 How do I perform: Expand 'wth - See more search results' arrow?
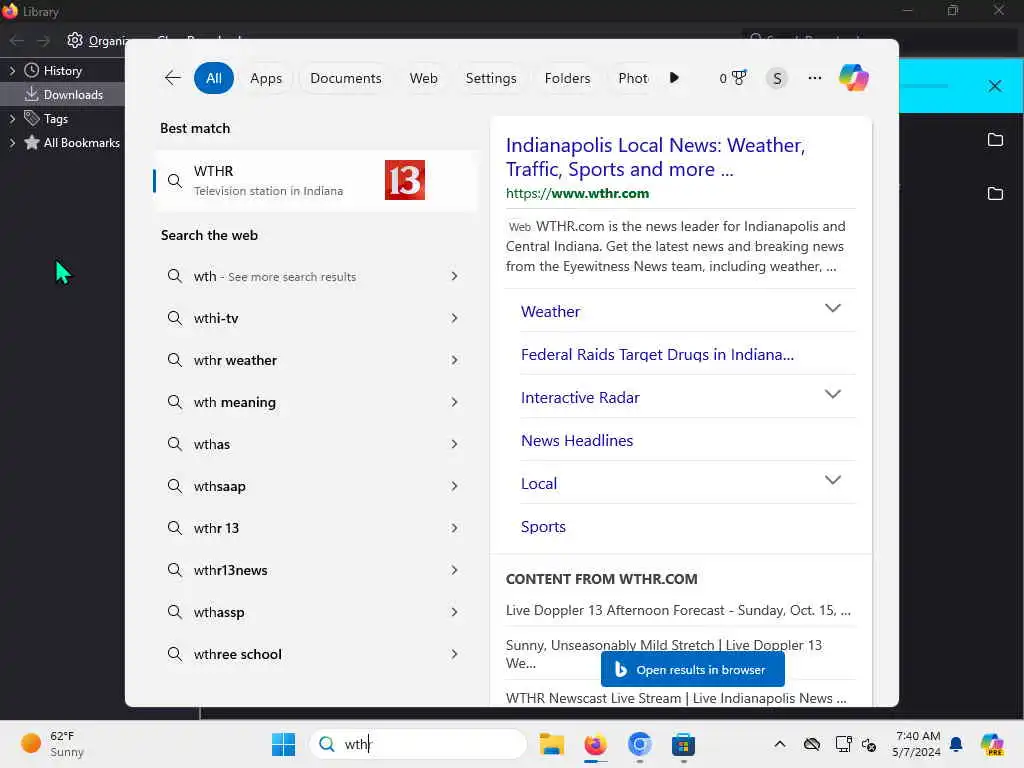tap(455, 276)
